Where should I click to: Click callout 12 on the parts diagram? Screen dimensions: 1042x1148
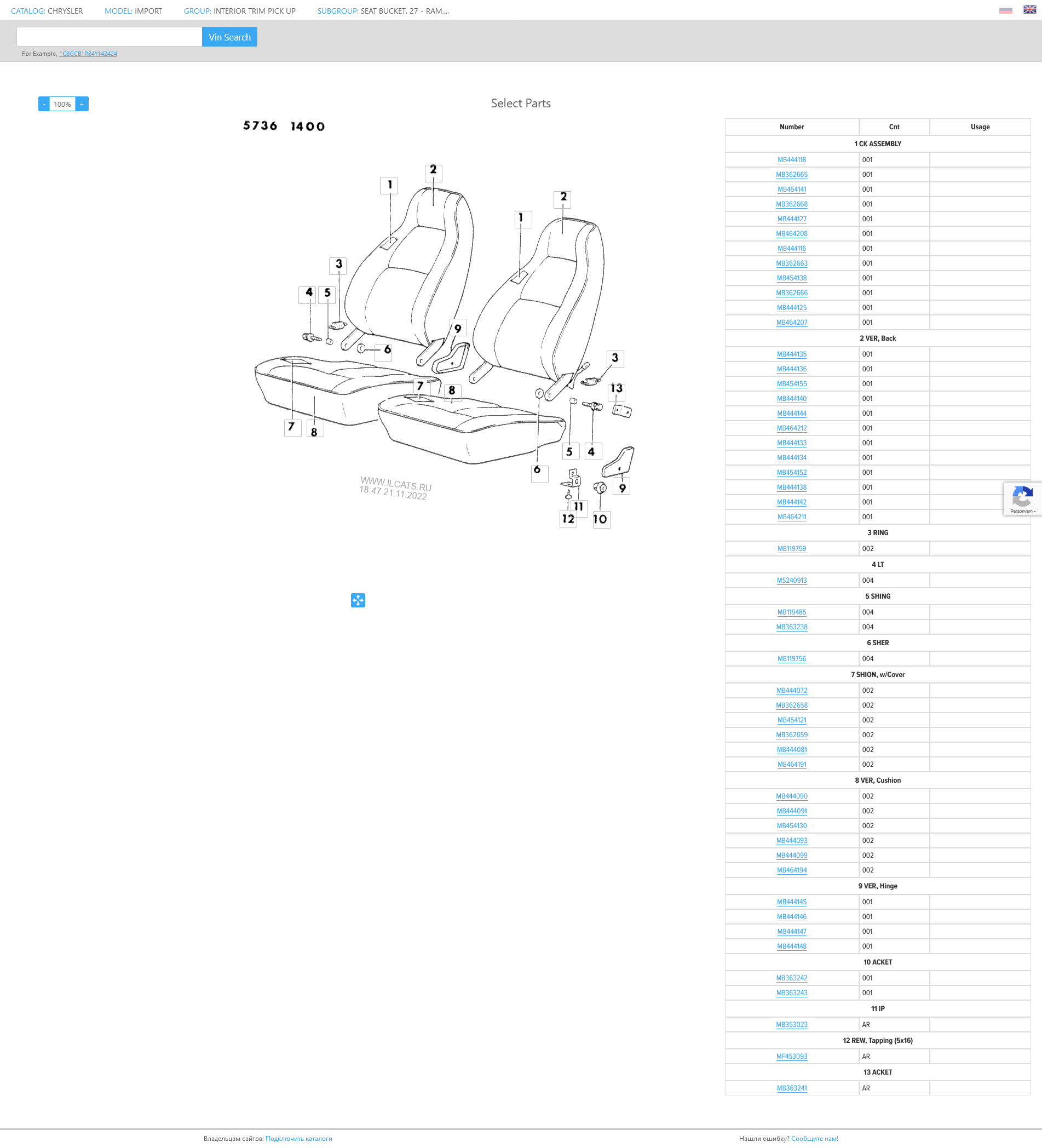[x=568, y=519]
